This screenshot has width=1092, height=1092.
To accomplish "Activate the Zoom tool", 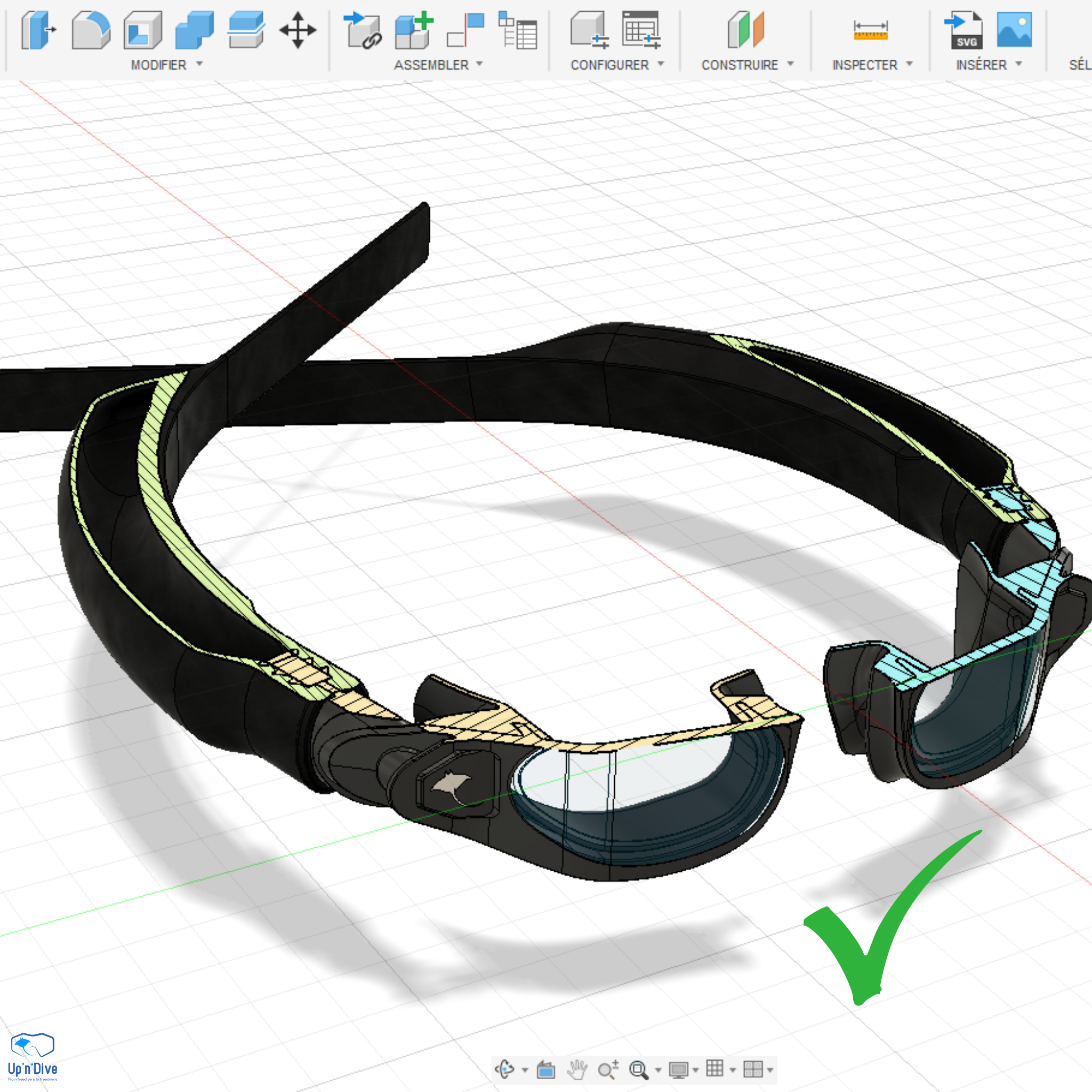I will [607, 1070].
